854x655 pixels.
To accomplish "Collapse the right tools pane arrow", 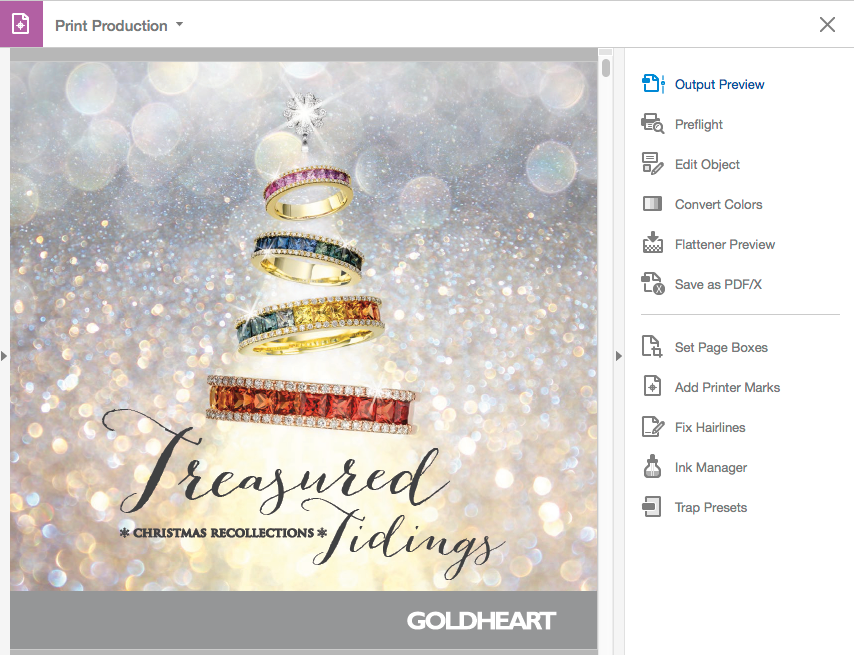I will 619,356.
